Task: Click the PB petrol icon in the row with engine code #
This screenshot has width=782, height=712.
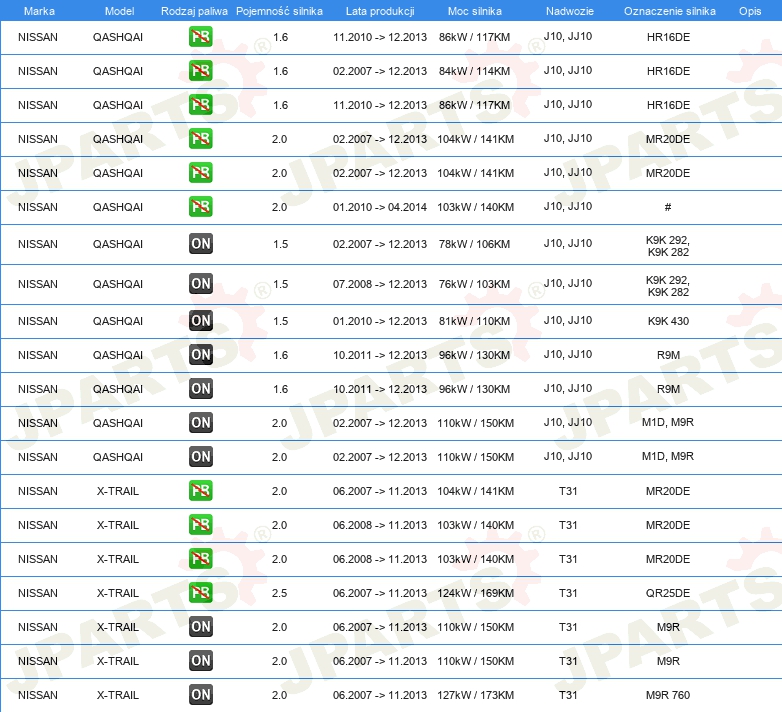Action: pos(201,207)
